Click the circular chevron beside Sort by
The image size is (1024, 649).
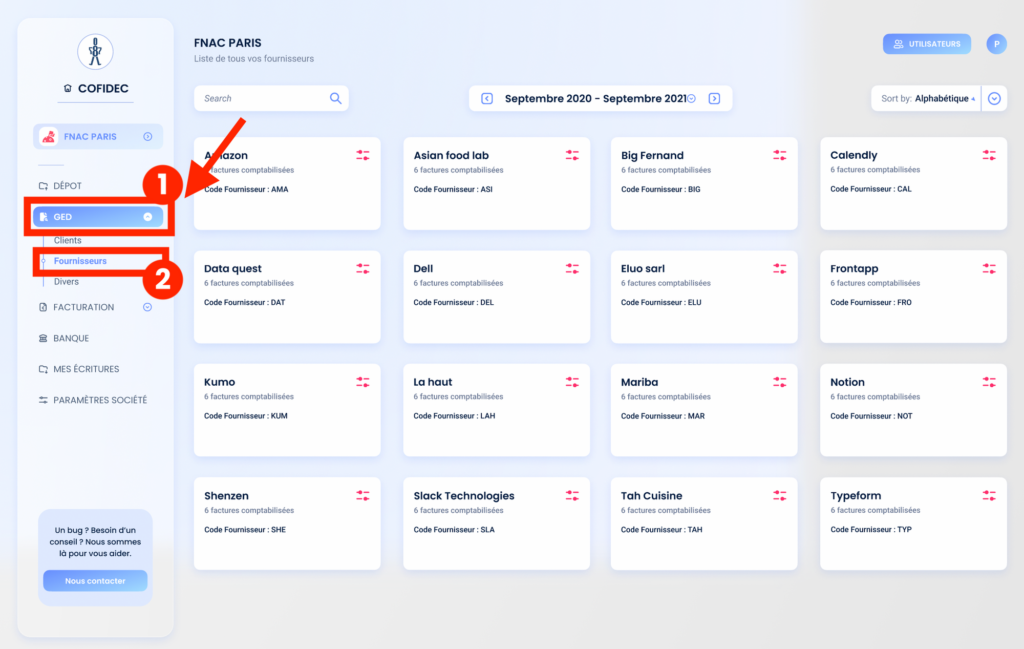pos(995,99)
